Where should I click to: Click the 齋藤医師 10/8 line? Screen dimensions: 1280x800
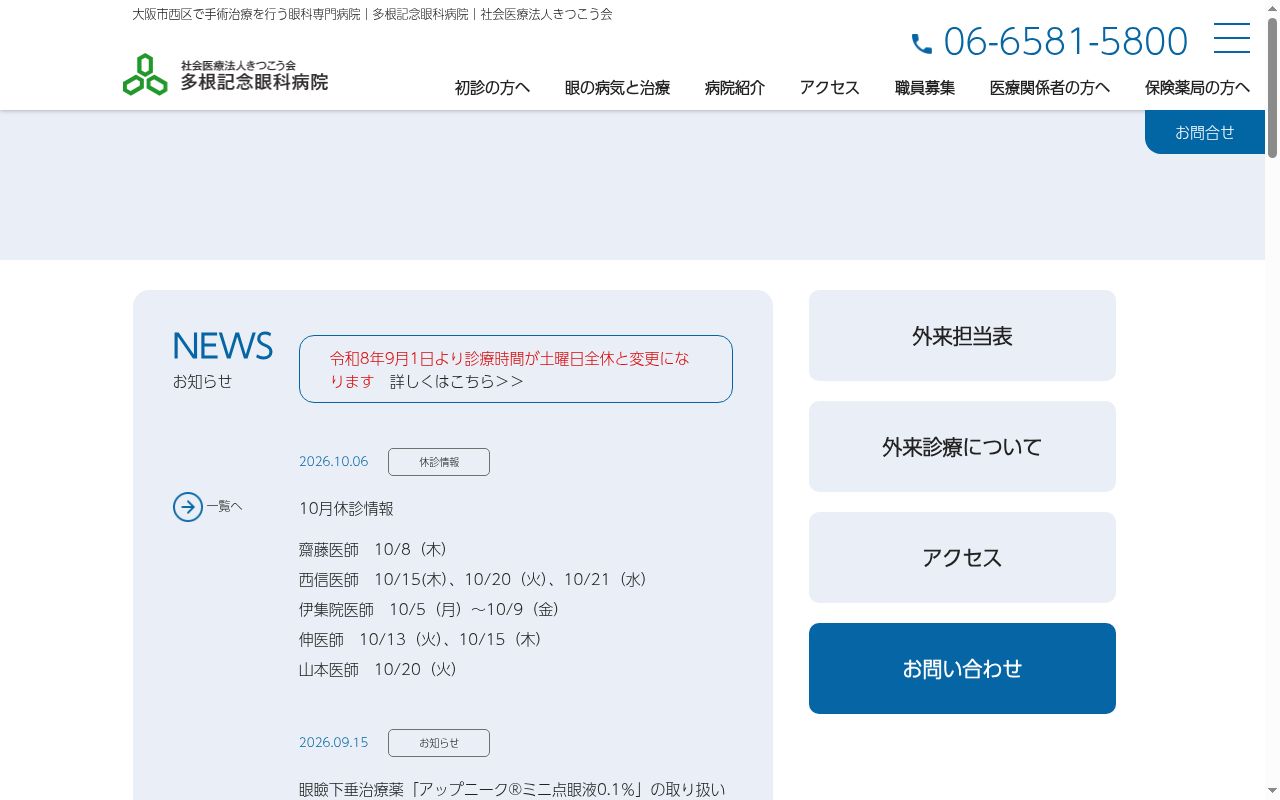pyautogui.click(x=374, y=550)
